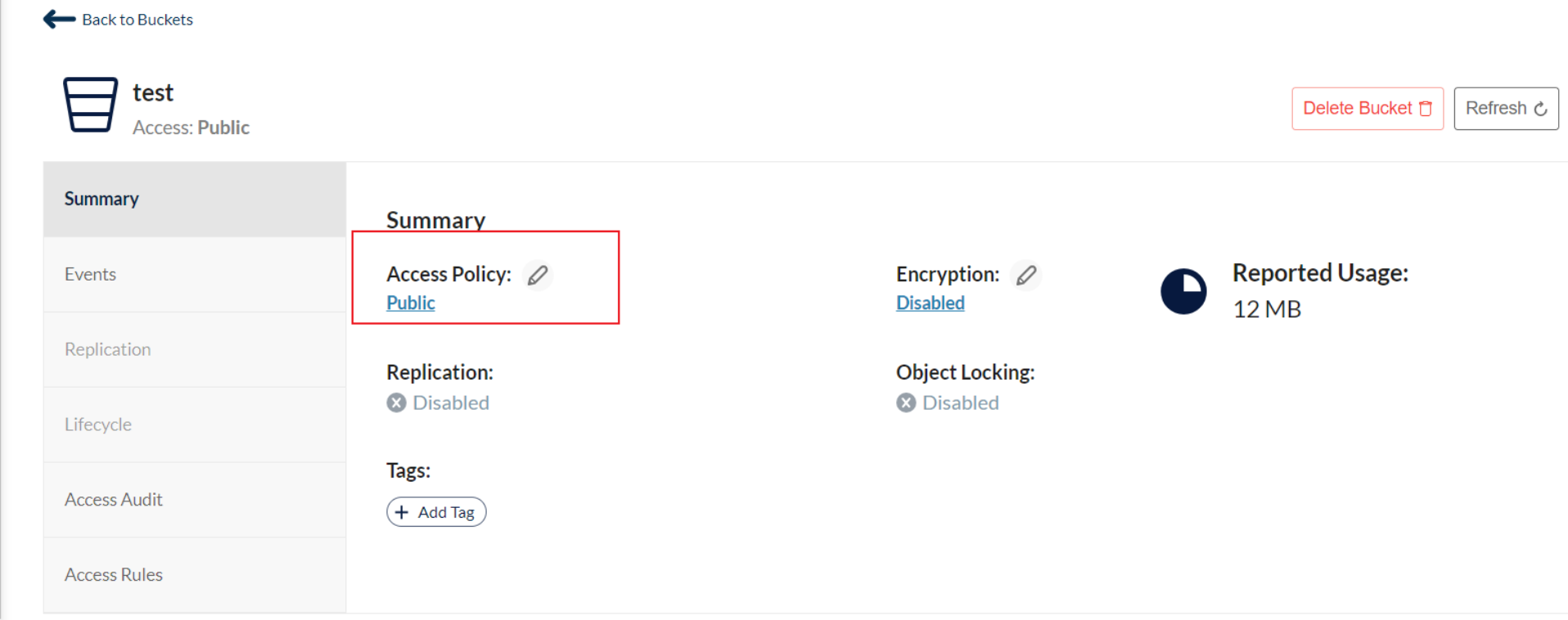Edit Access Policy with pencil icon
Screen dimensions: 1568x620
point(538,275)
